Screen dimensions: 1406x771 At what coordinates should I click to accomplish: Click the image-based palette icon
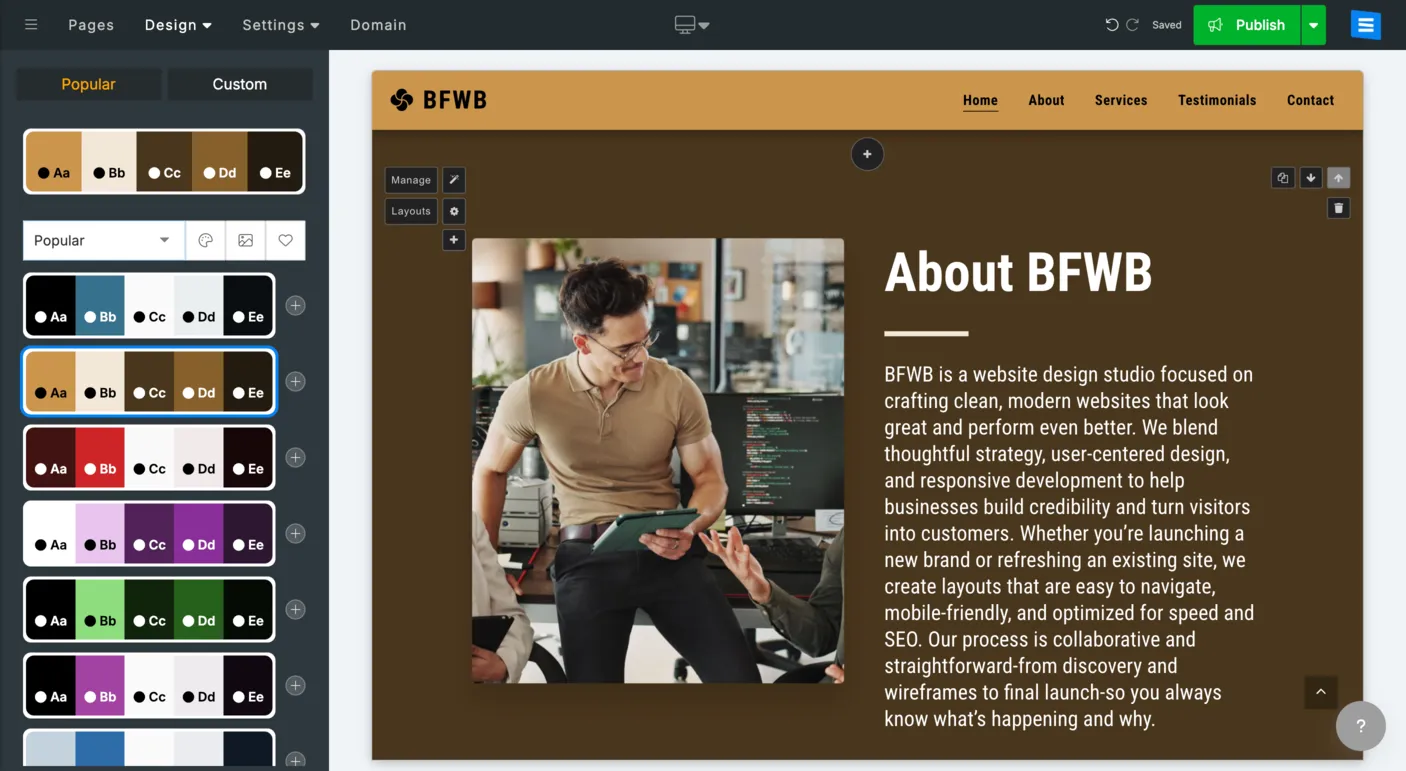point(245,240)
